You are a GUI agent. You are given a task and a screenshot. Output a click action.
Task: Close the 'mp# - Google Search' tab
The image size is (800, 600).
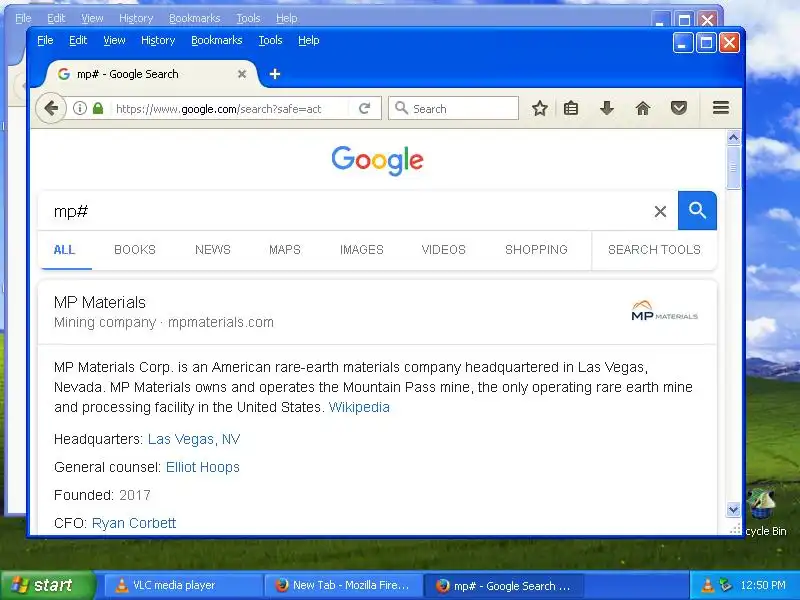point(242,74)
